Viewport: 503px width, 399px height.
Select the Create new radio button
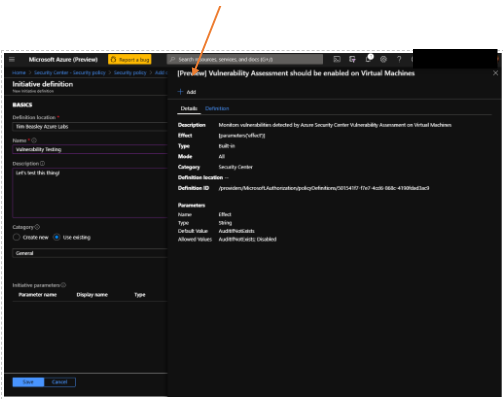16,237
